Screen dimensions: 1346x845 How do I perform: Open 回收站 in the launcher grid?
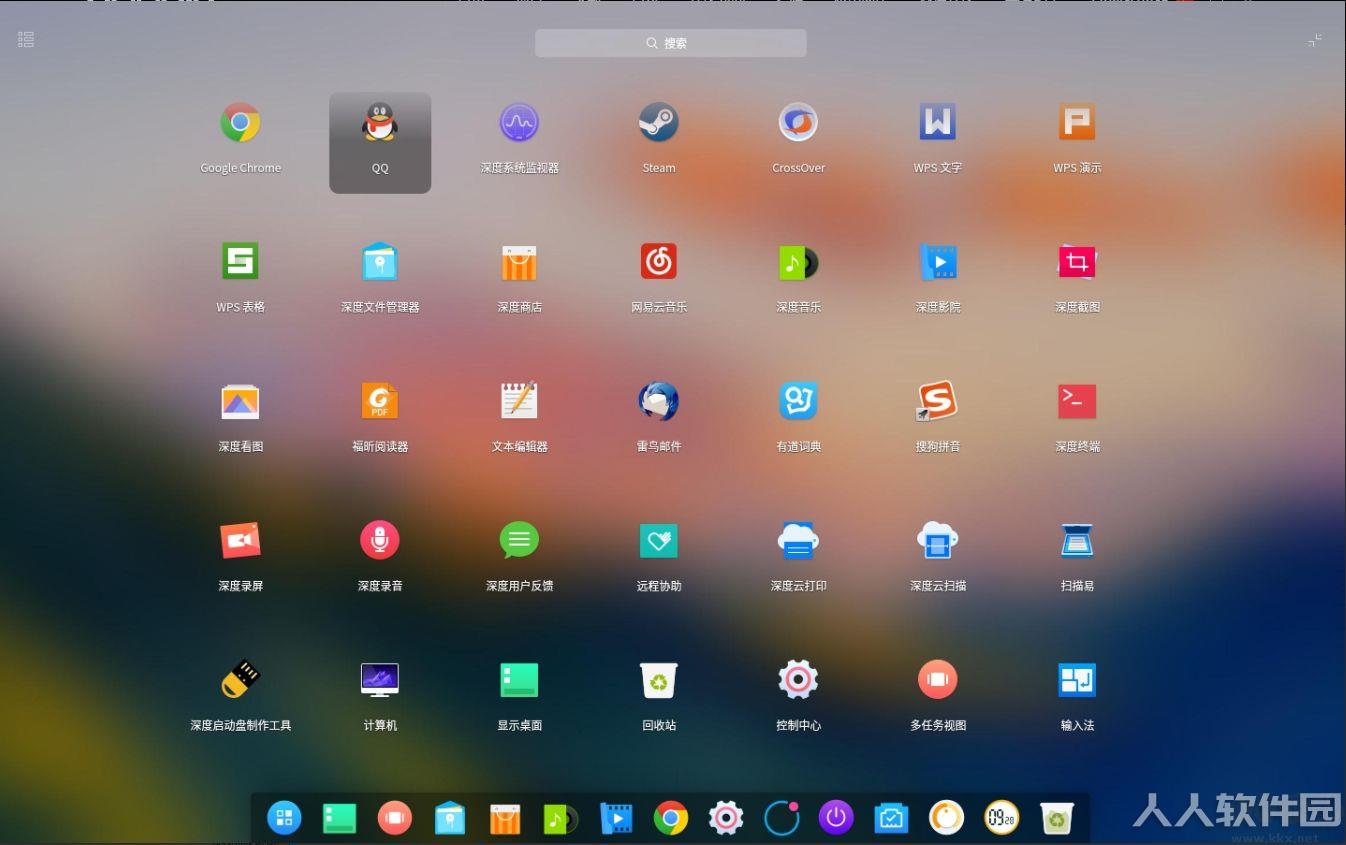click(659, 680)
